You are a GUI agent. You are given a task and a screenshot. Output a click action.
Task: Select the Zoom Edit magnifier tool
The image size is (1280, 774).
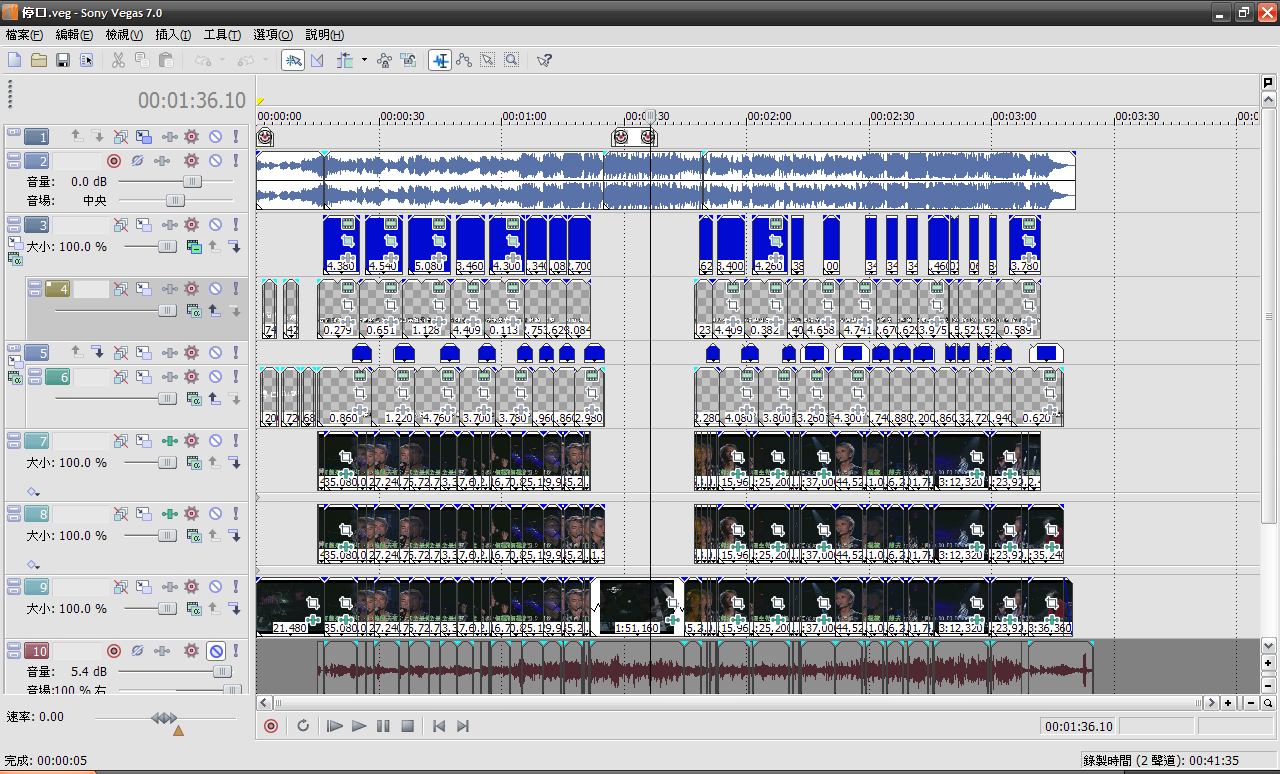click(511, 60)
